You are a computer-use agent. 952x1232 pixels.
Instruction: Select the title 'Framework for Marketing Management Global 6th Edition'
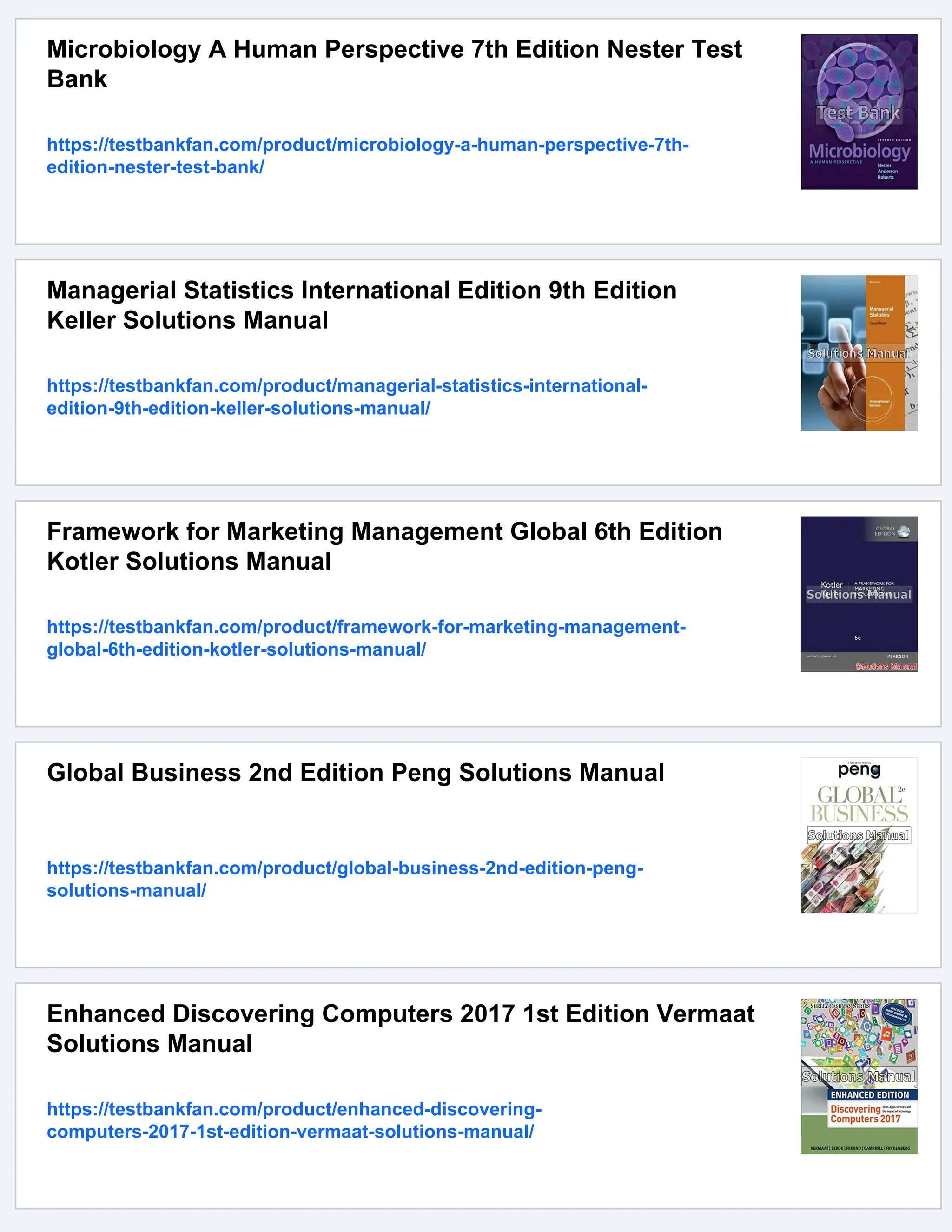click(384, 531)
